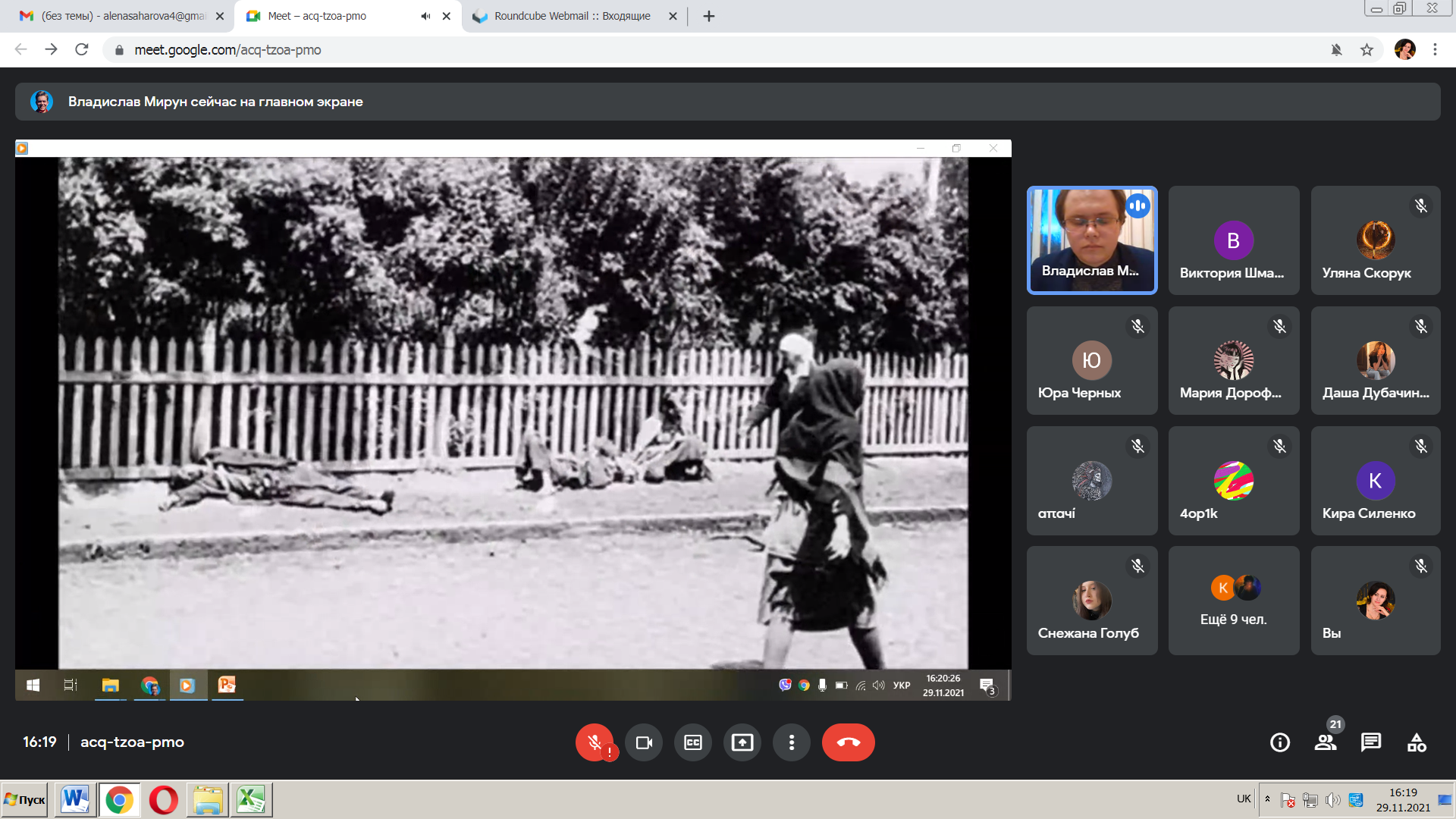Click the Пуск start button

pos(25,800)
